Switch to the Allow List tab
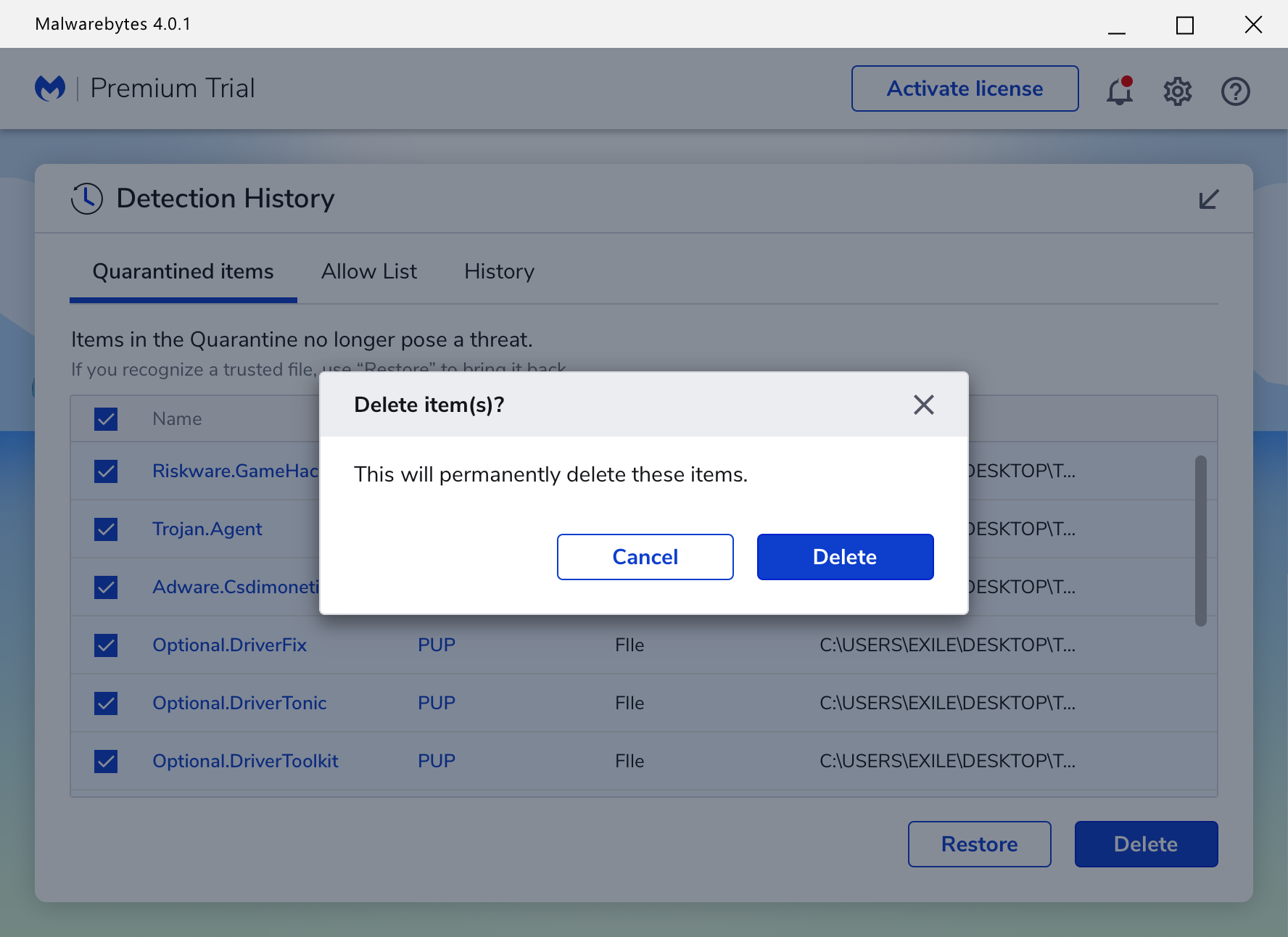This screenshot has width=1288, height=937. click(x=369, y=272)
